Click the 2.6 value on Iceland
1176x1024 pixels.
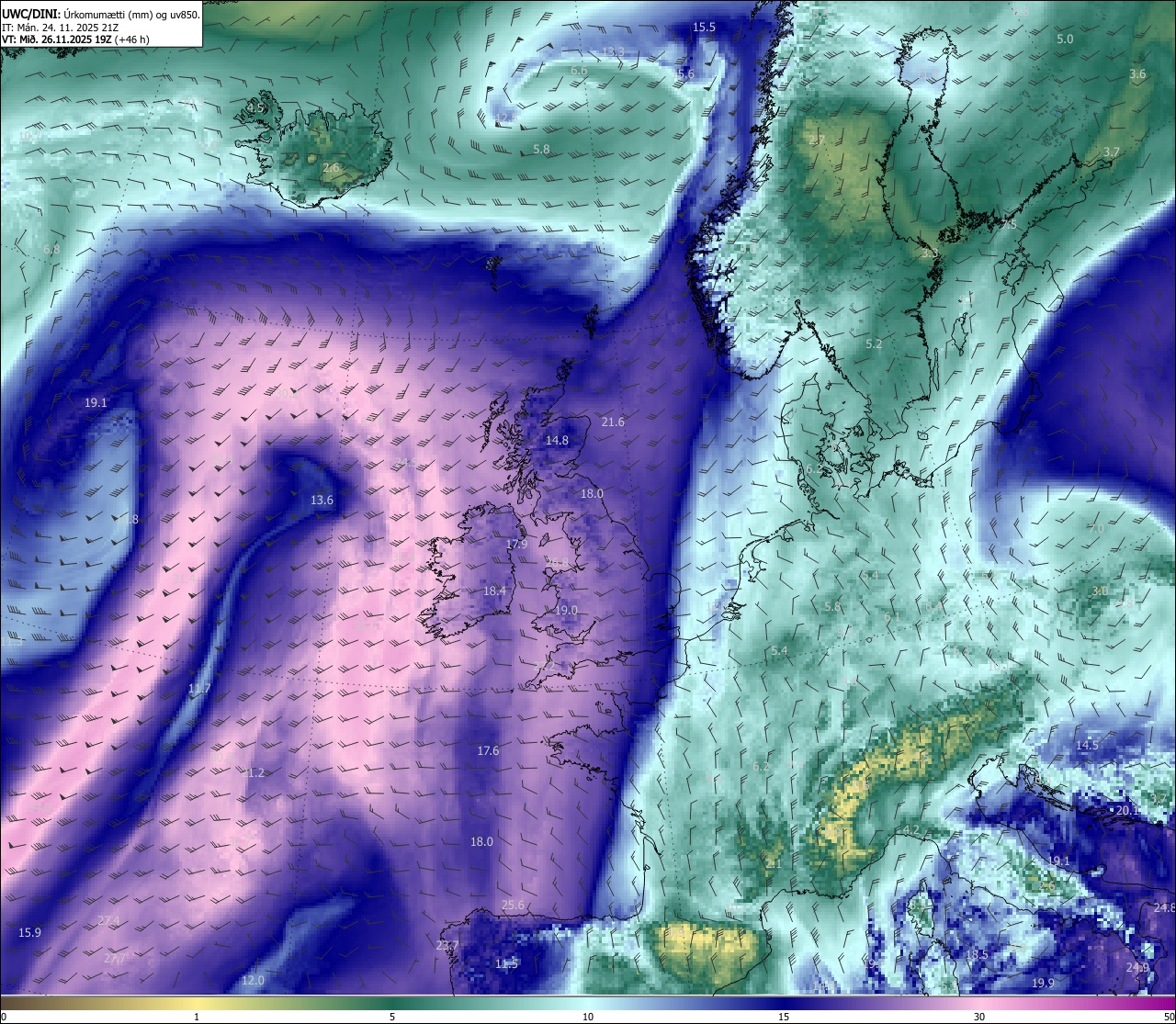coord(331,168)
